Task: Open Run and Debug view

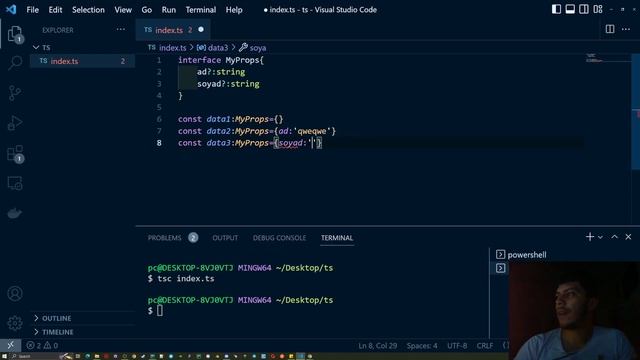Action: (15, 123)
